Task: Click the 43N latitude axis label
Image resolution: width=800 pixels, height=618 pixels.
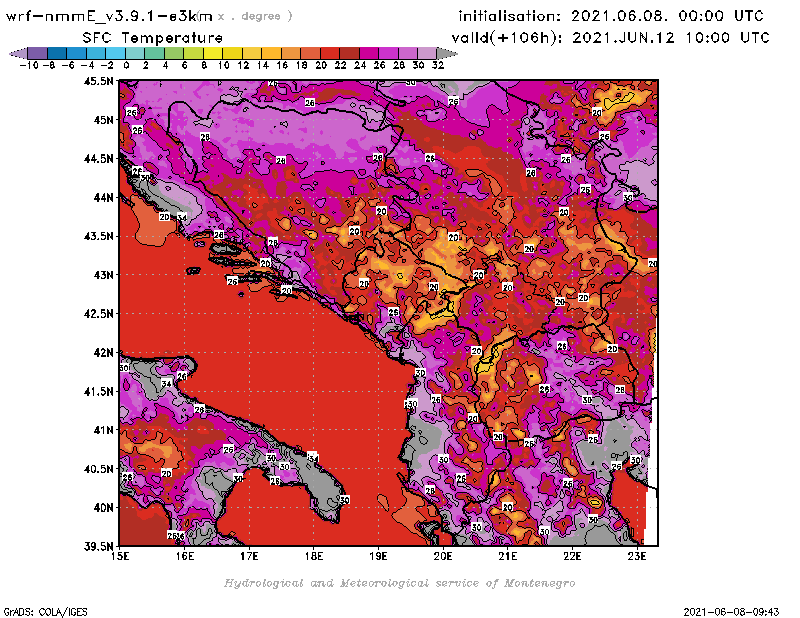Action: (103, 275)
